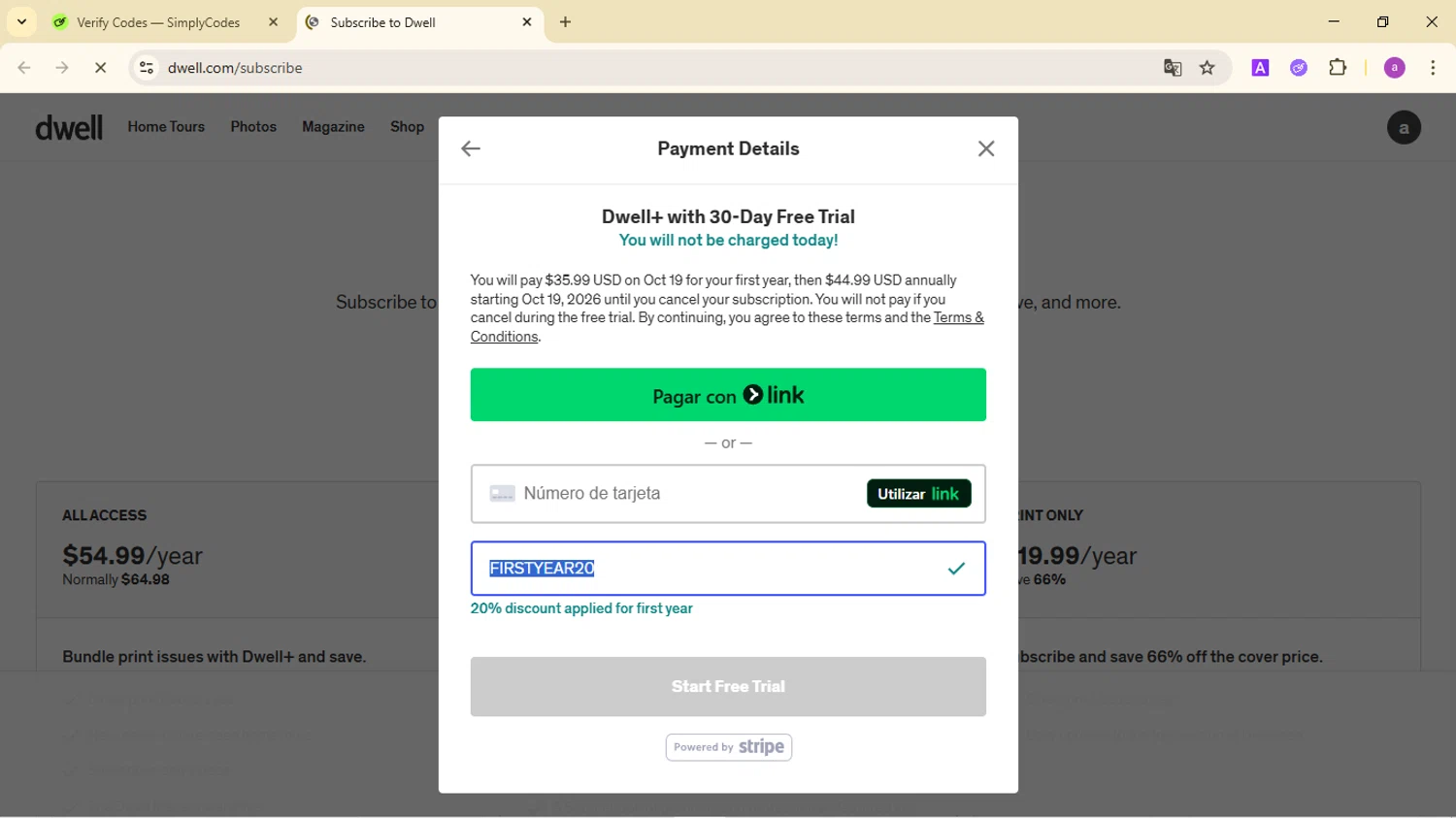Pay with the green Pagar con link button

(x=728, y=395)
